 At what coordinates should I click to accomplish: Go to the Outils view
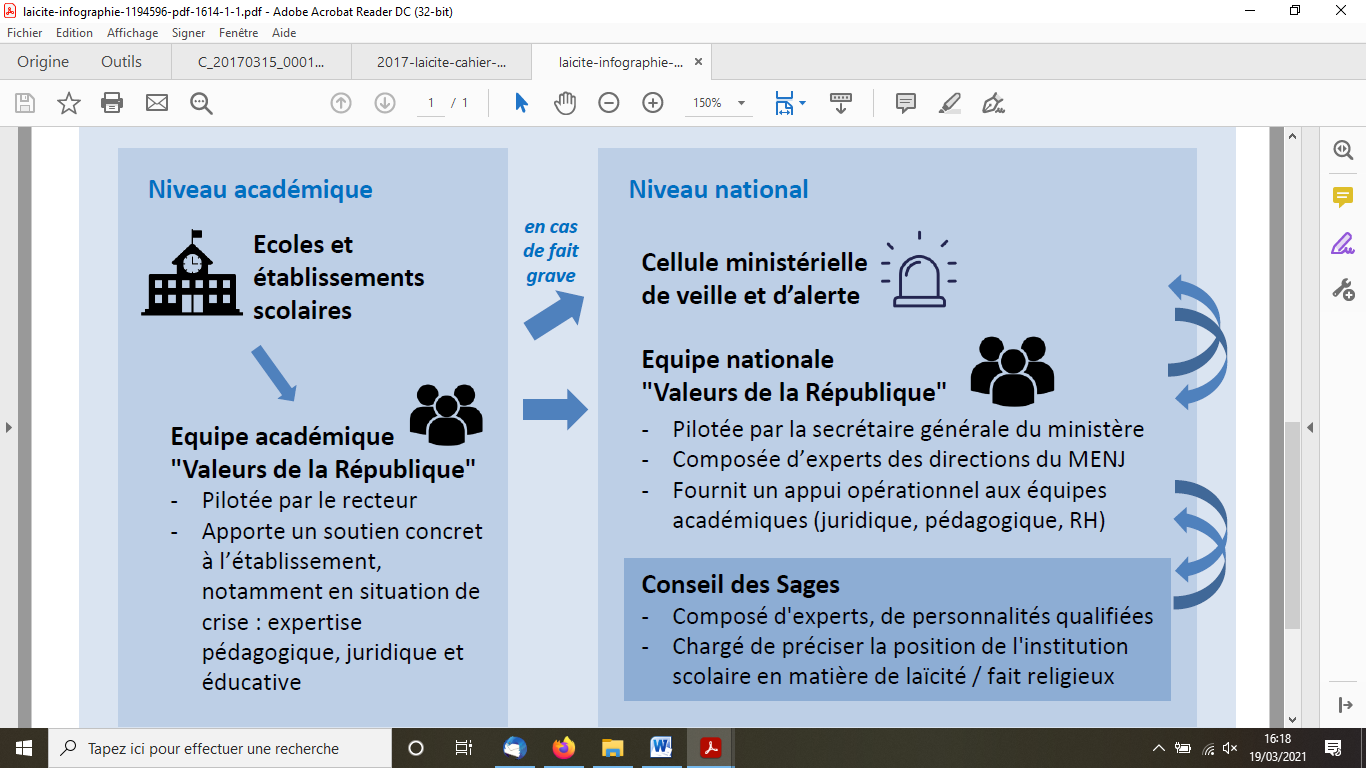[x=121, y=62]
